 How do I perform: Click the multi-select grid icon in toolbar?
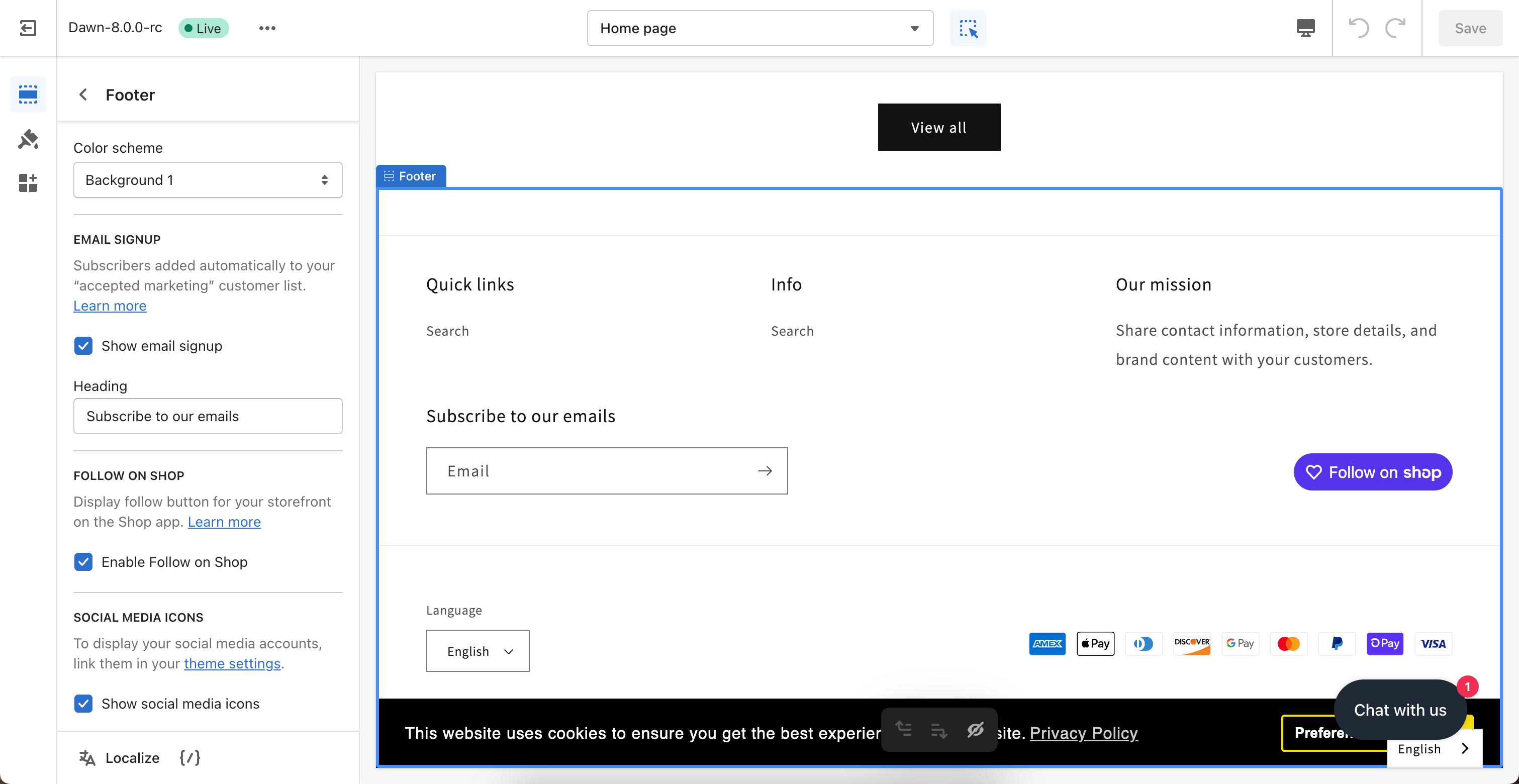[967, 28]
